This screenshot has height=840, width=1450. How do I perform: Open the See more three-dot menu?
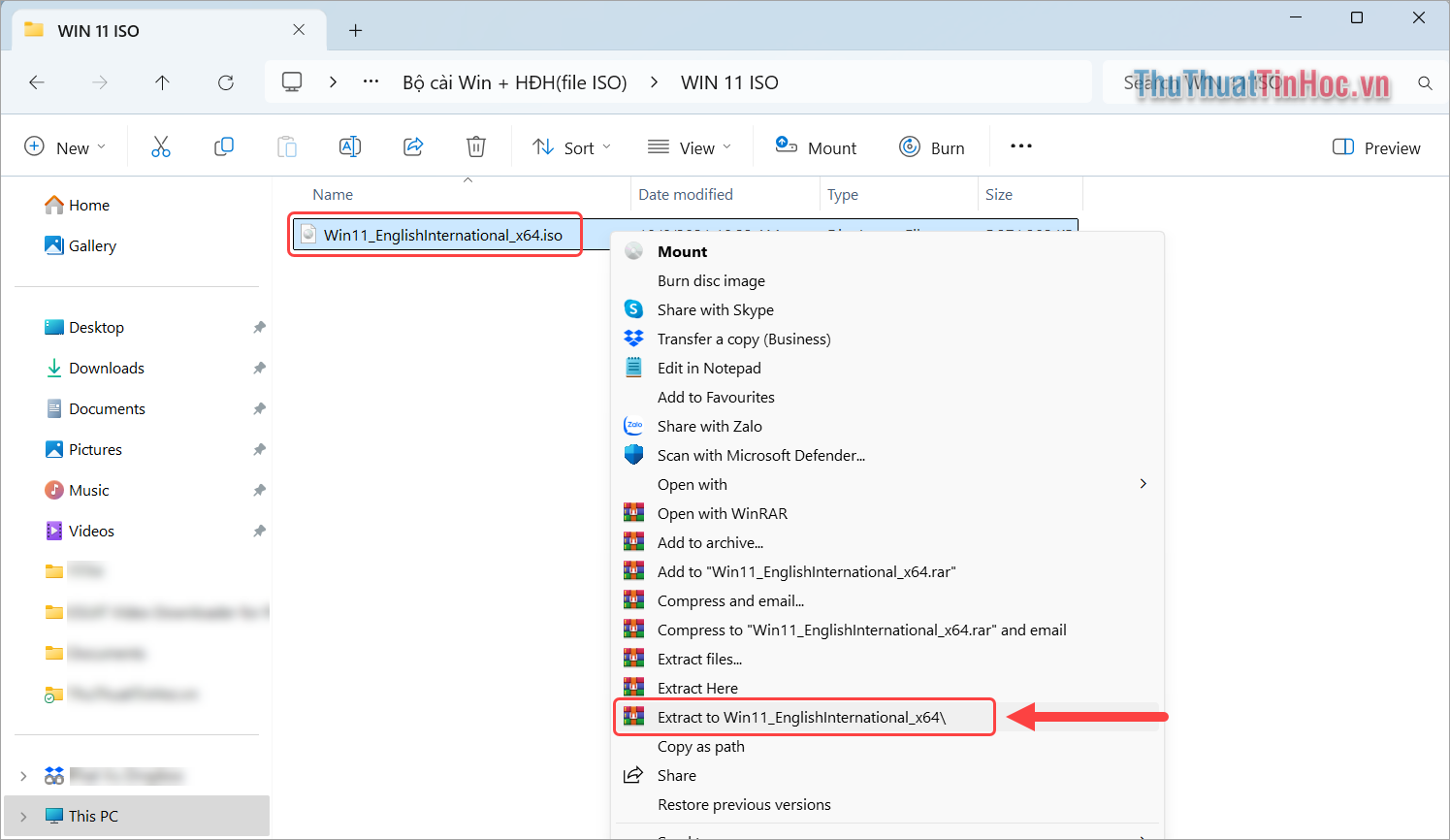point(1021,146)
